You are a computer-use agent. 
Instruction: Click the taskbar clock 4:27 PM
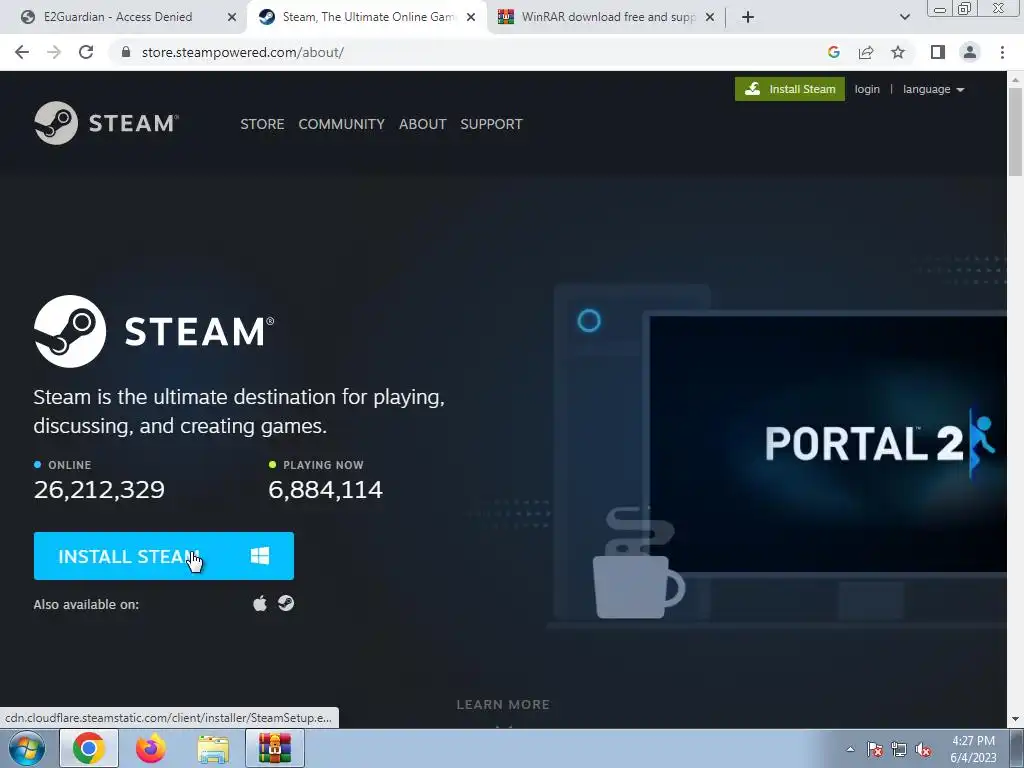[x=973, y=741]
